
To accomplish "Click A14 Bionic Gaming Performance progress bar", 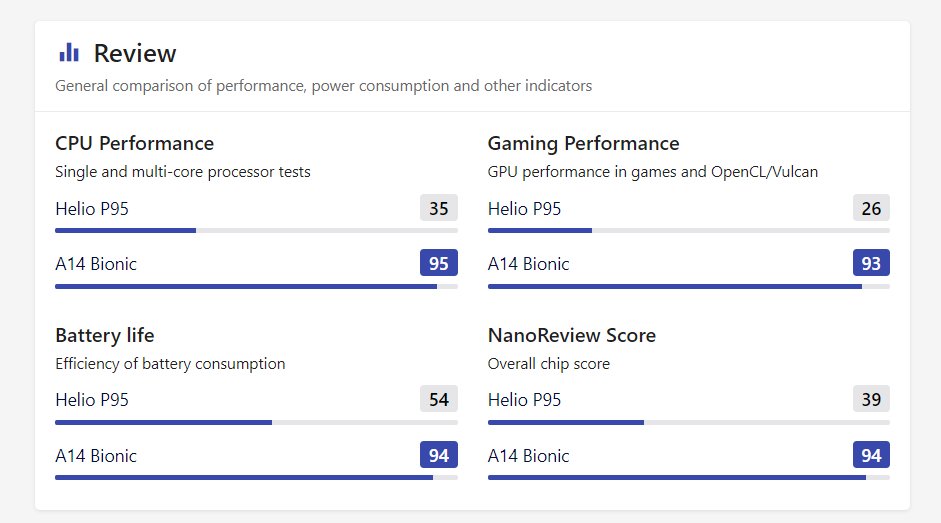I will (688, 286).
